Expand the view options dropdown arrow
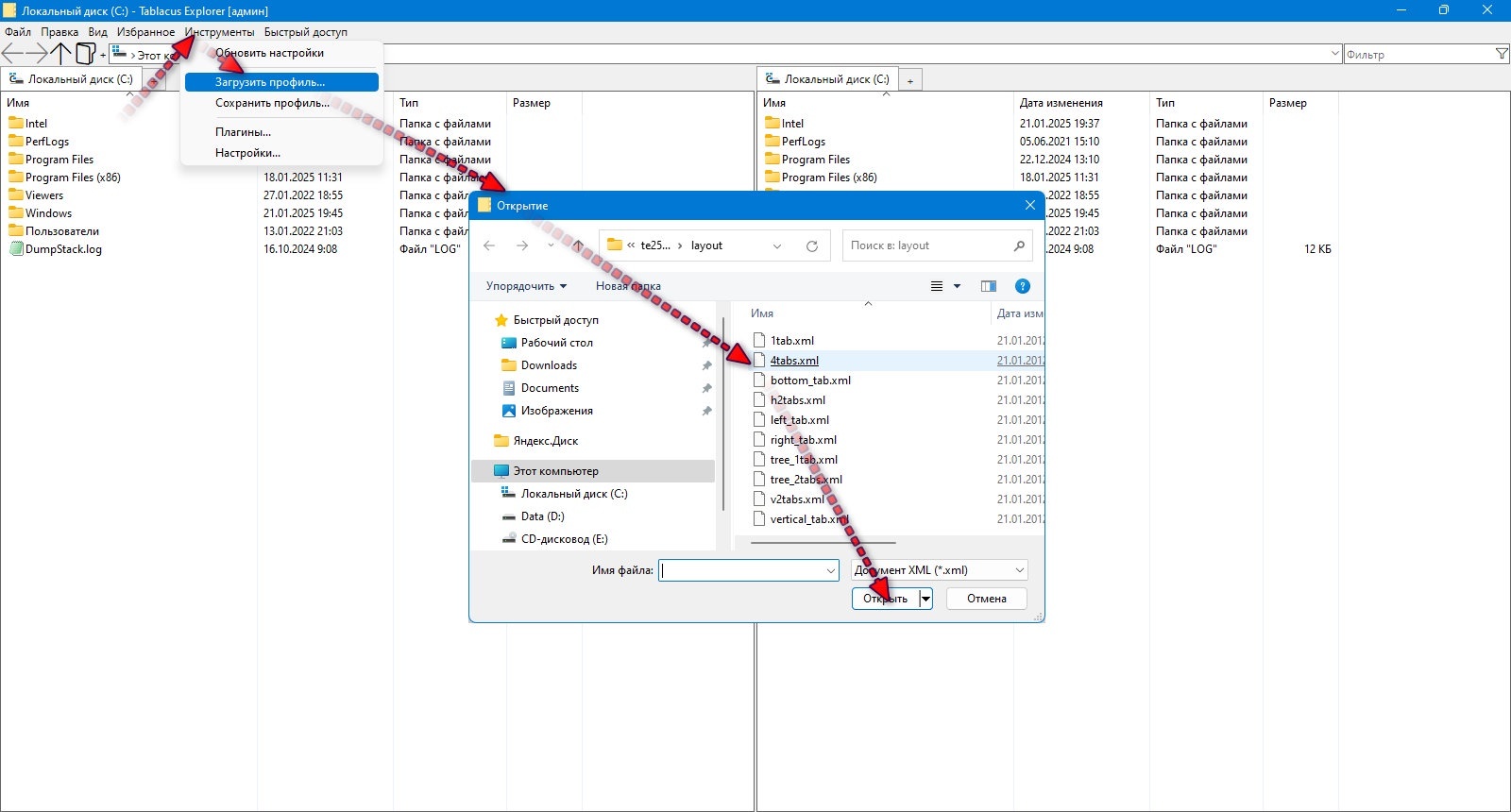This screenshot has width=1511, height=812. click(957, 286)
